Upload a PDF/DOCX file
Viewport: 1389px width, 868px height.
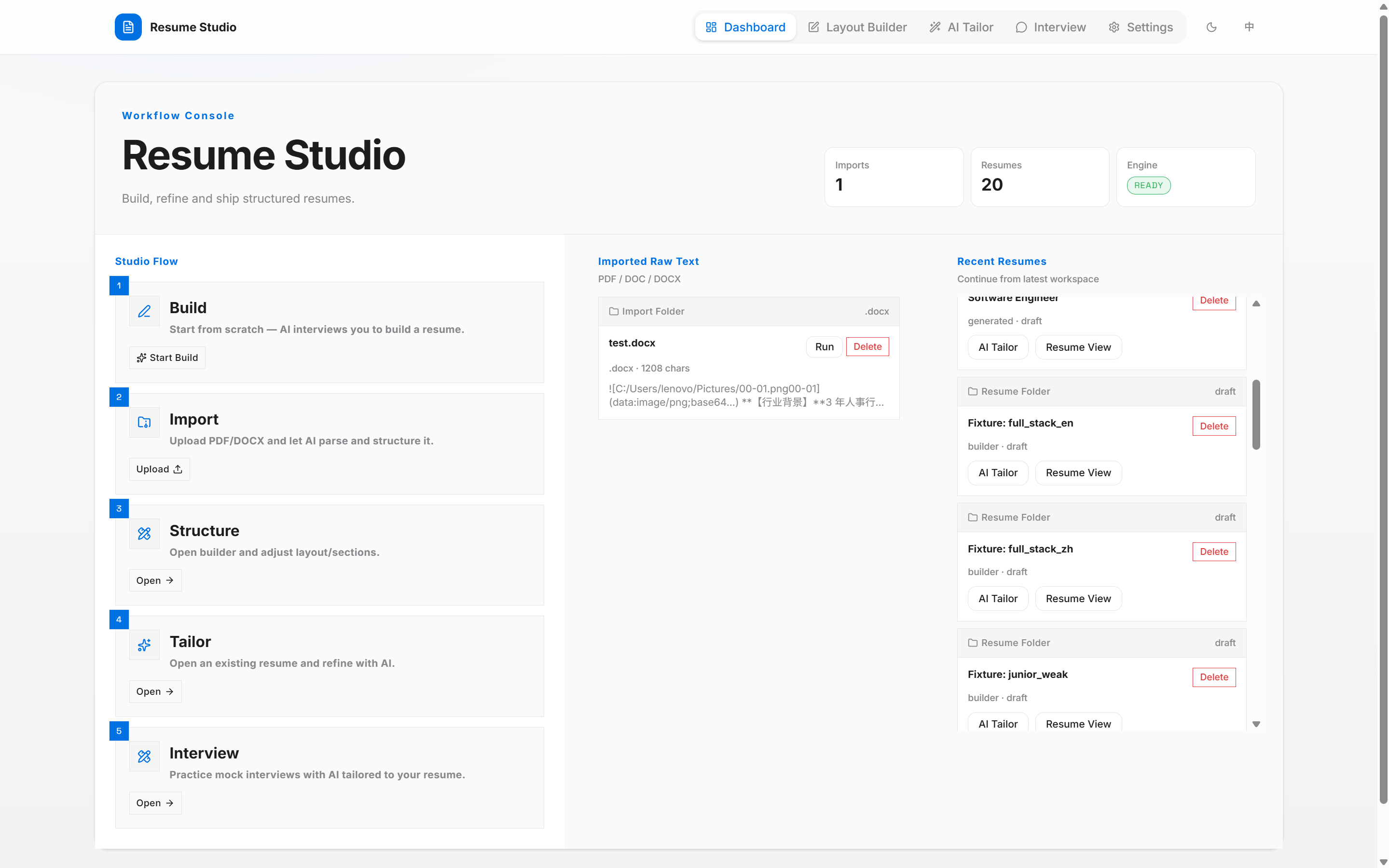[x=159, y=469]
